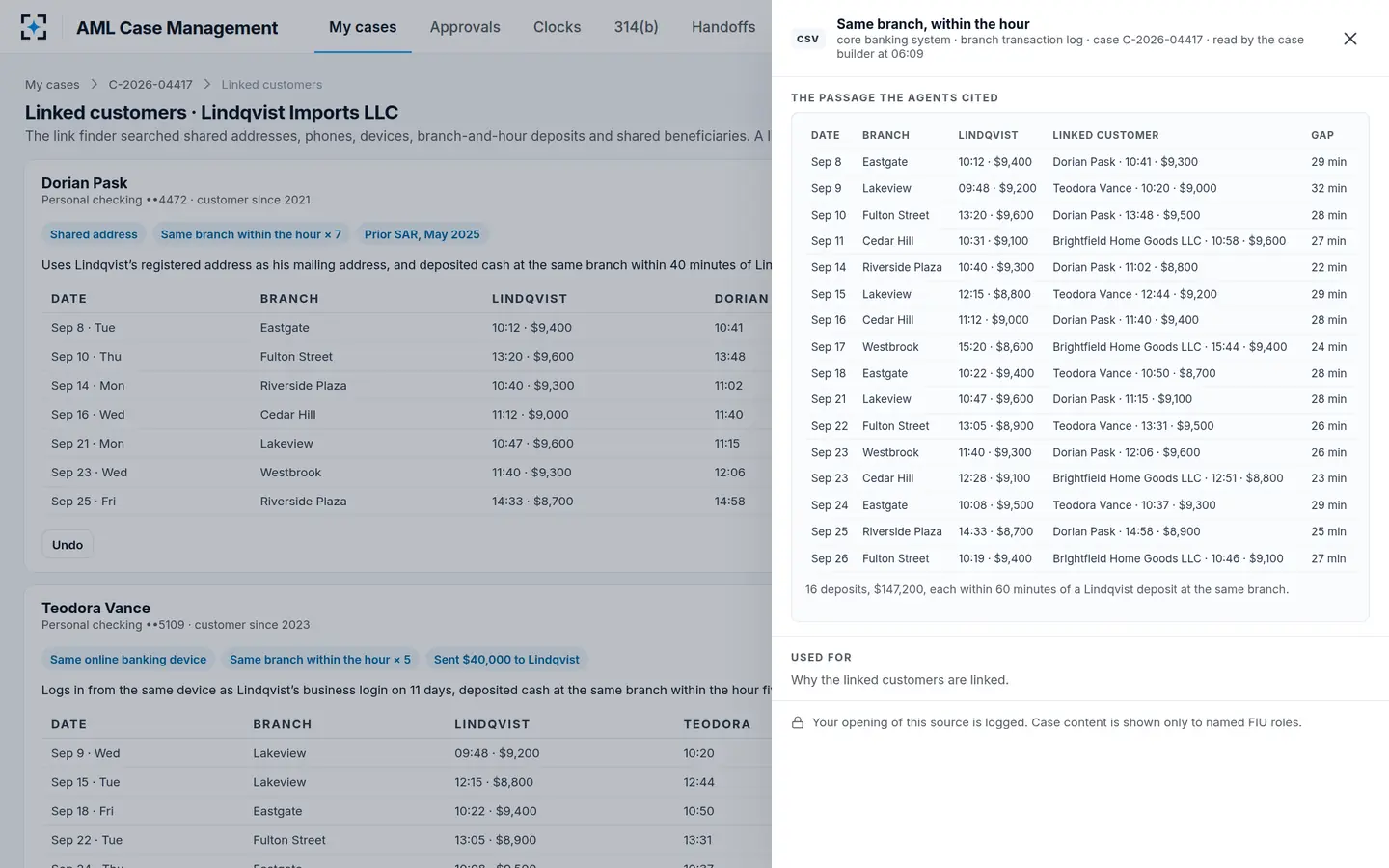
Task: Select 'Same branch within the hour × 7' tag
Action: (x=251, y=234)
